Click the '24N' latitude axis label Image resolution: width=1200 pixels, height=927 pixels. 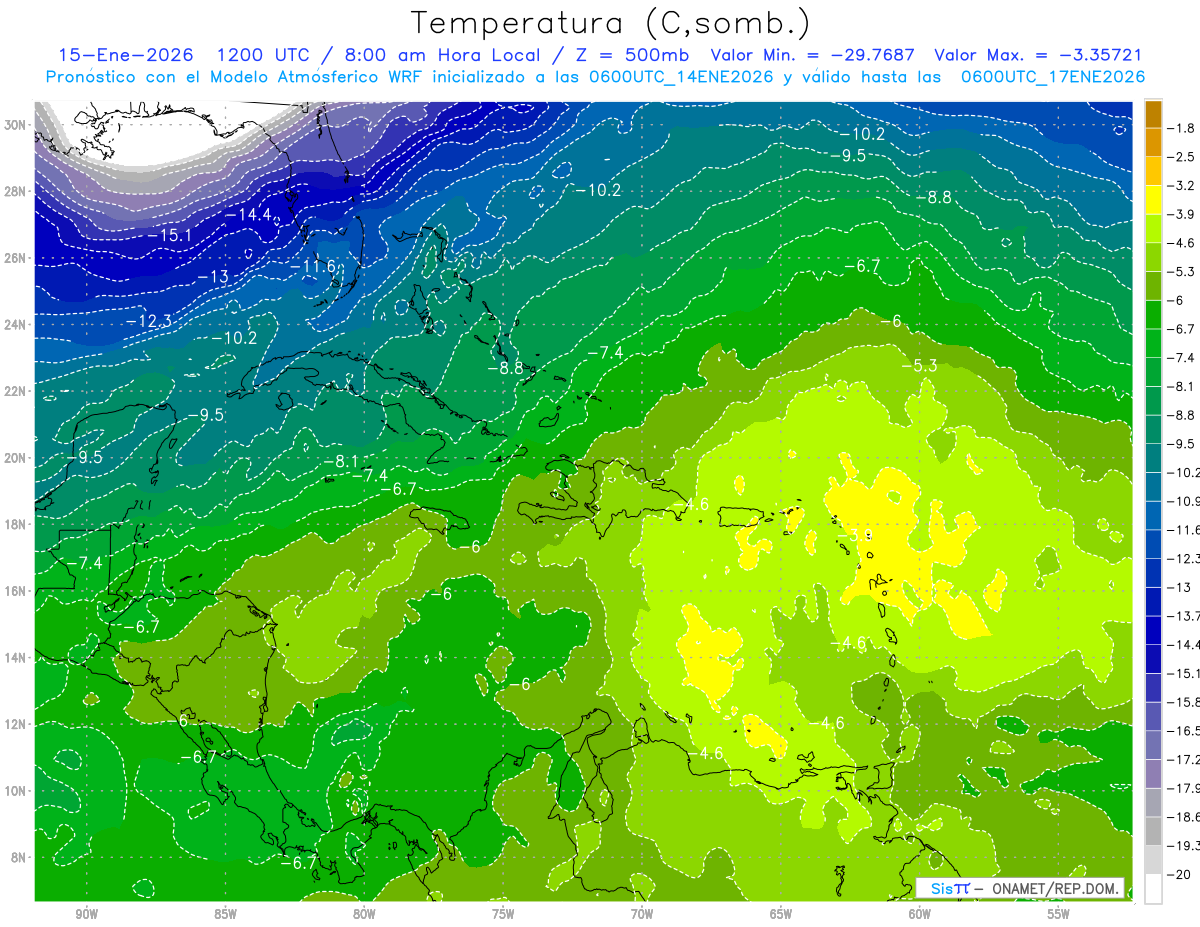(16, 324)
